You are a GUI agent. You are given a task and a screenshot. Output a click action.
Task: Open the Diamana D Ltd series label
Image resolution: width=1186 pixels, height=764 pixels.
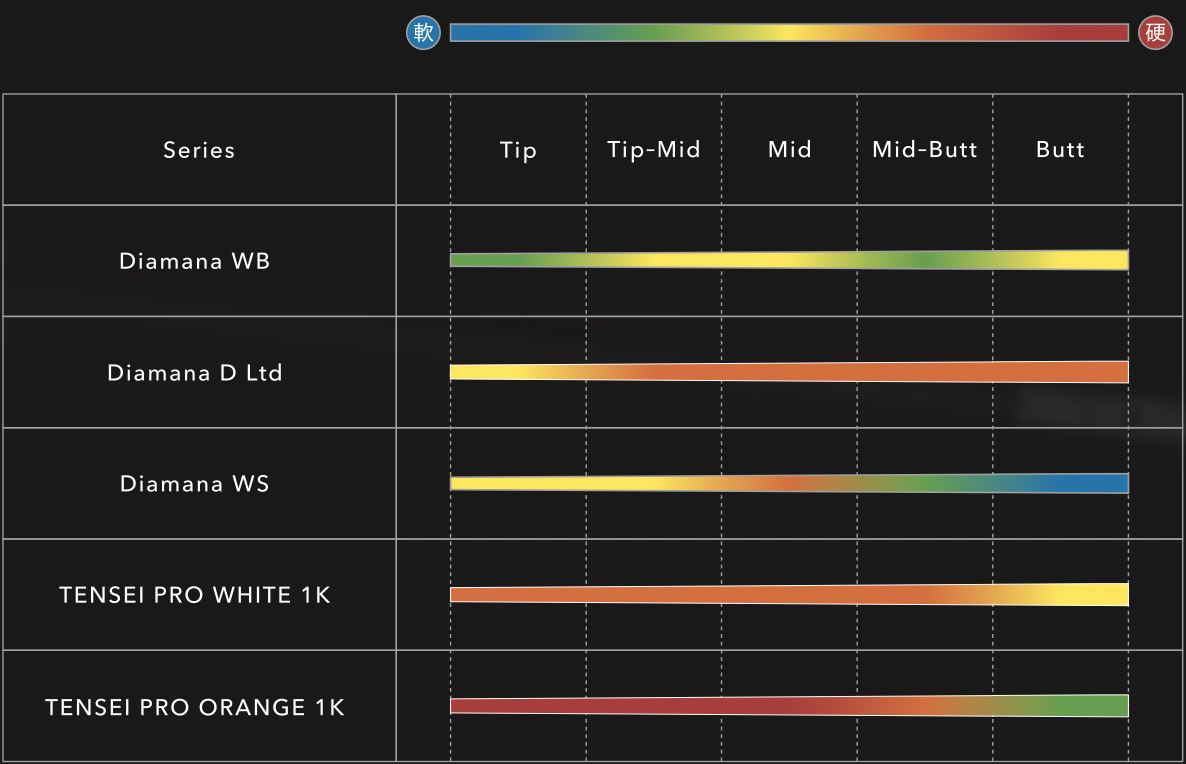coord(195,373)
